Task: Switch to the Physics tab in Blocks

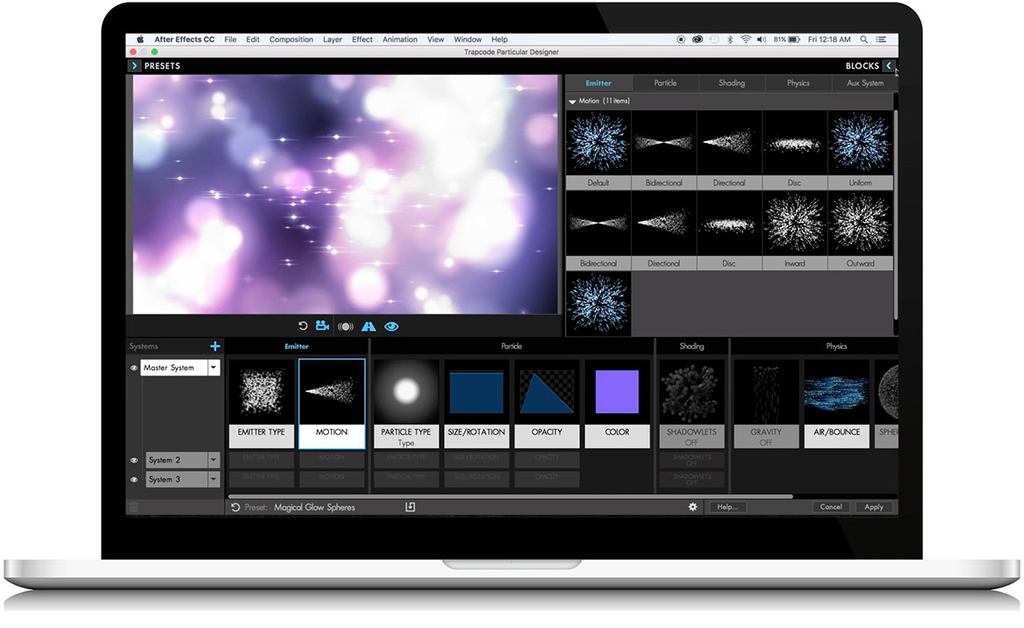Action: point(798,83)
